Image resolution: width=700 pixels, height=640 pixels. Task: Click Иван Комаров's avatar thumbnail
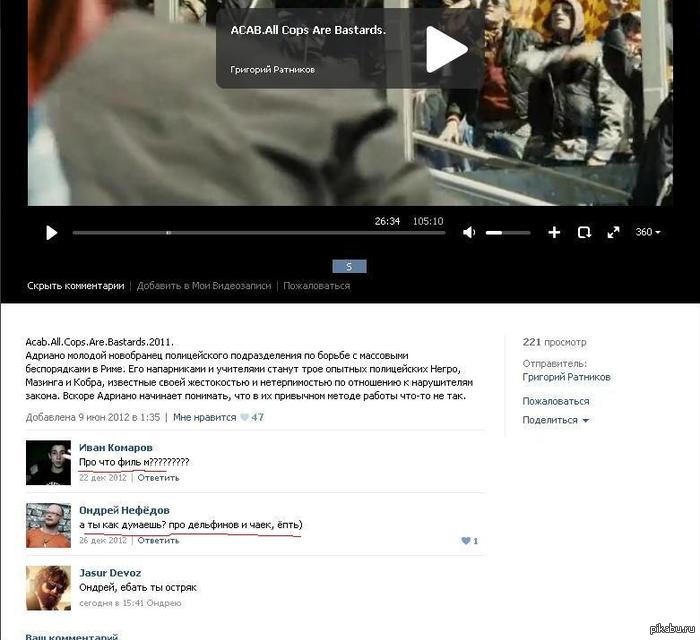click(48, 462)
